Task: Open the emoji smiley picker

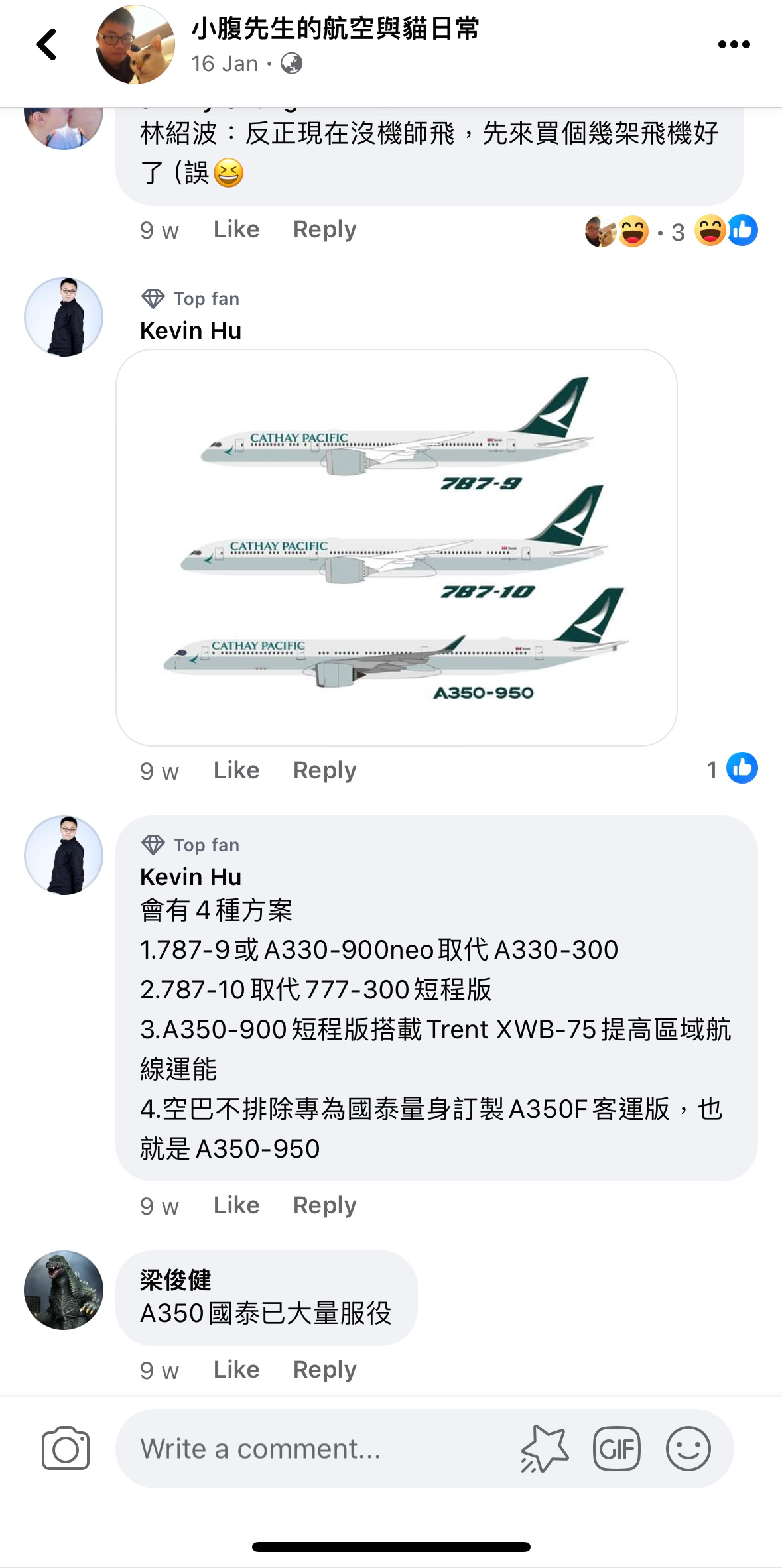Action: tap(688, 1449)
